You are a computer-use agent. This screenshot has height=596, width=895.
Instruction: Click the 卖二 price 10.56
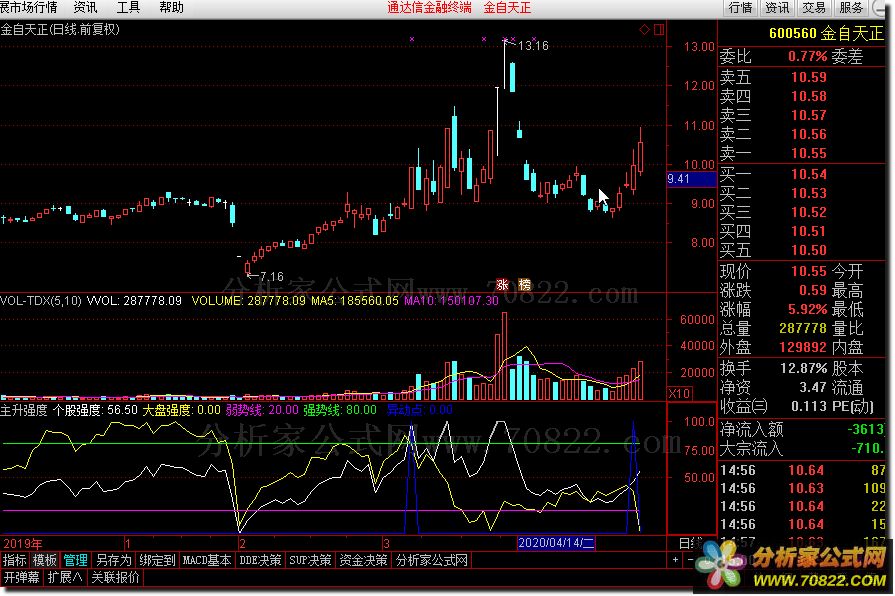pyautogui.click(x=809, y=134)
